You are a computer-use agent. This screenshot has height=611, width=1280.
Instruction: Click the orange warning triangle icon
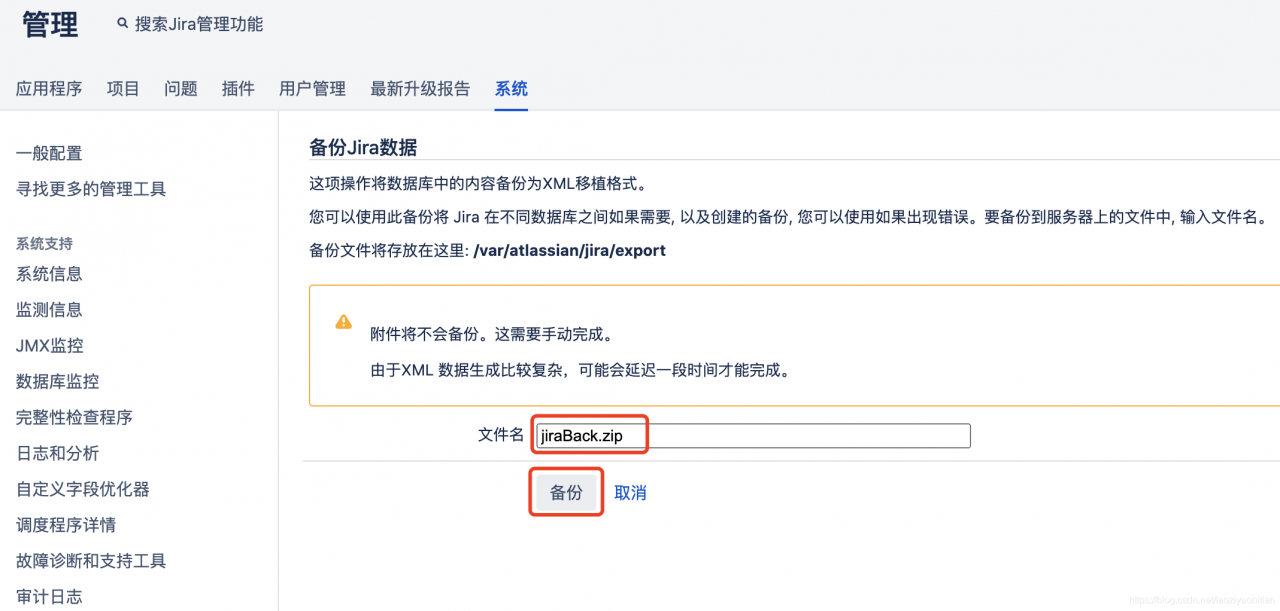(x=343, y=322)
